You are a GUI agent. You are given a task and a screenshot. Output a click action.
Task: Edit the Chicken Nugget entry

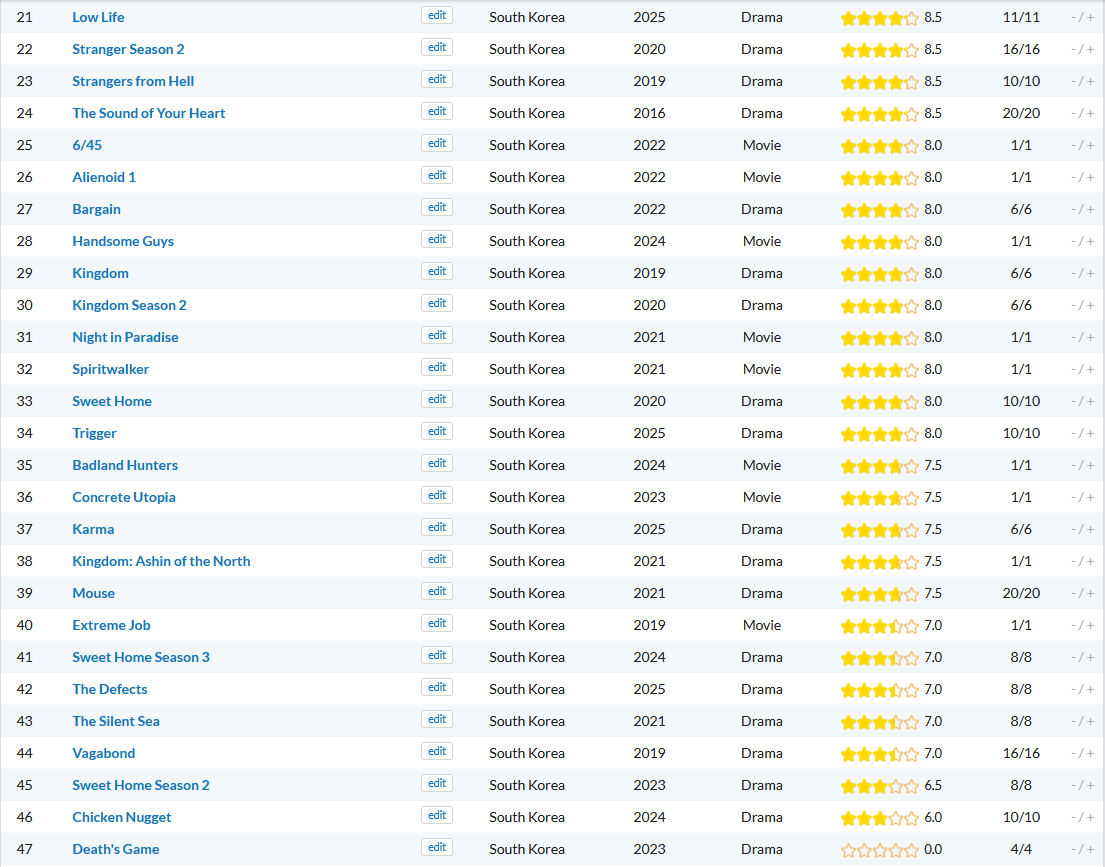pos(437,816)
